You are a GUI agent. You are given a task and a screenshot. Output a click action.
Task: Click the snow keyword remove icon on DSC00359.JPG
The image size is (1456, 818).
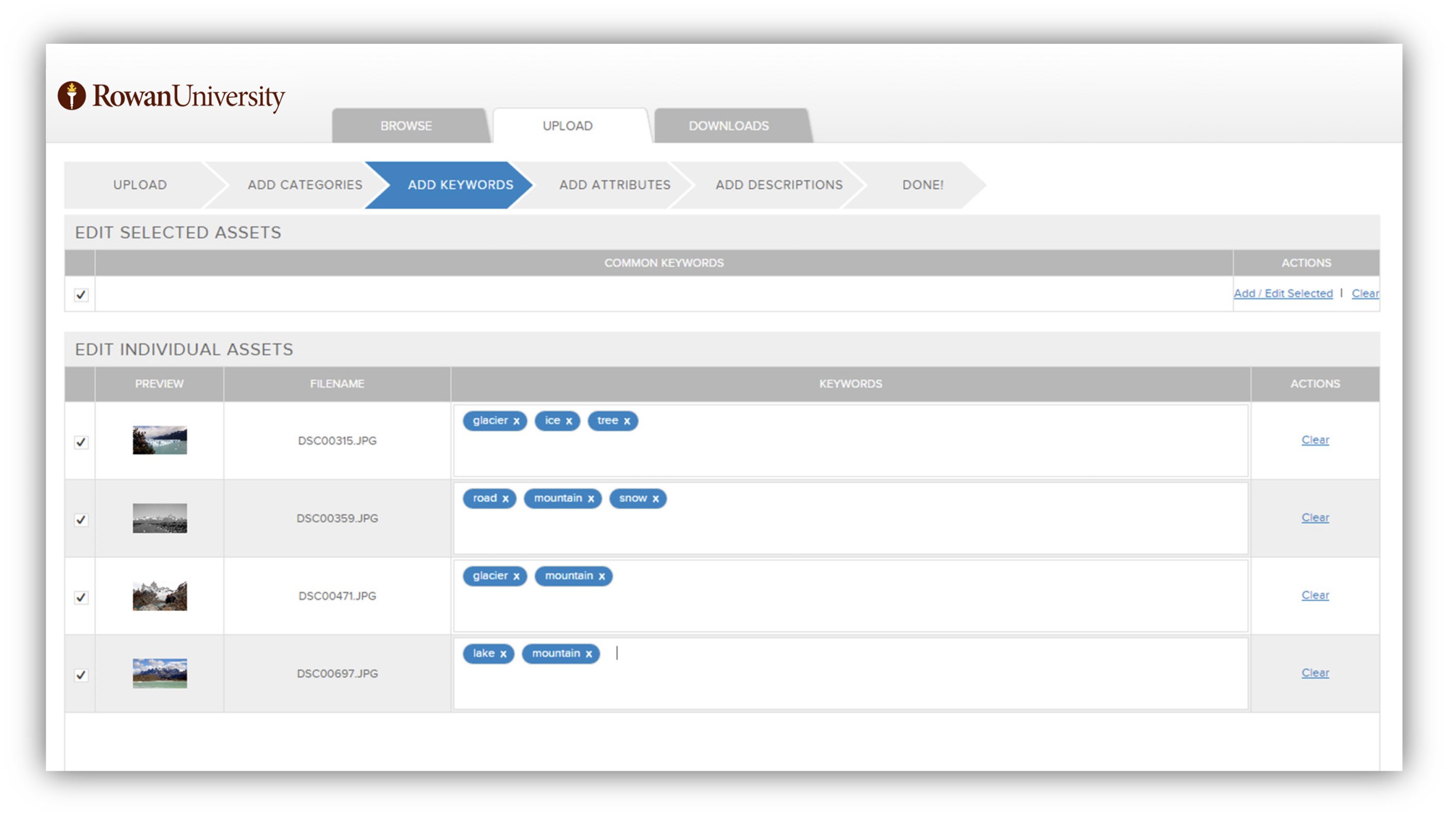[655, 498]
